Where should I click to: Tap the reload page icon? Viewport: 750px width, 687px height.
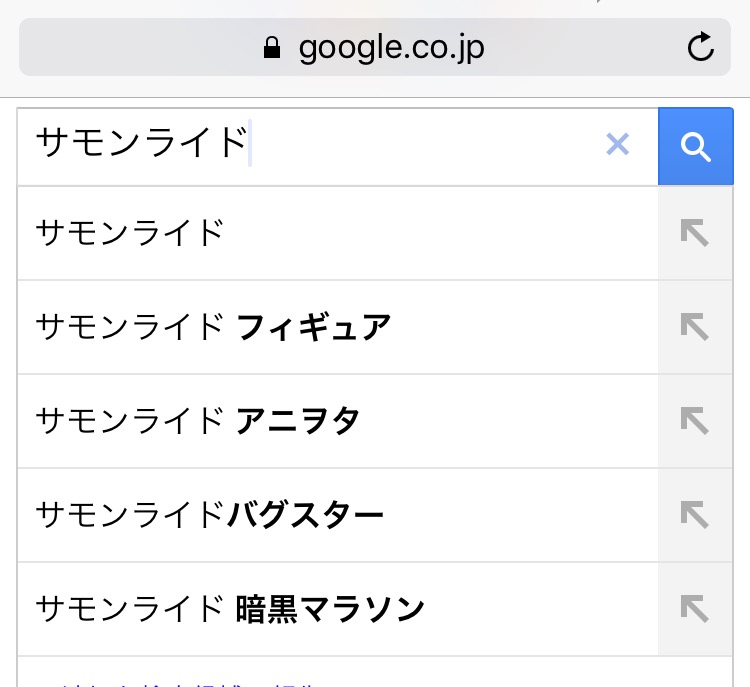click(701, 47)
